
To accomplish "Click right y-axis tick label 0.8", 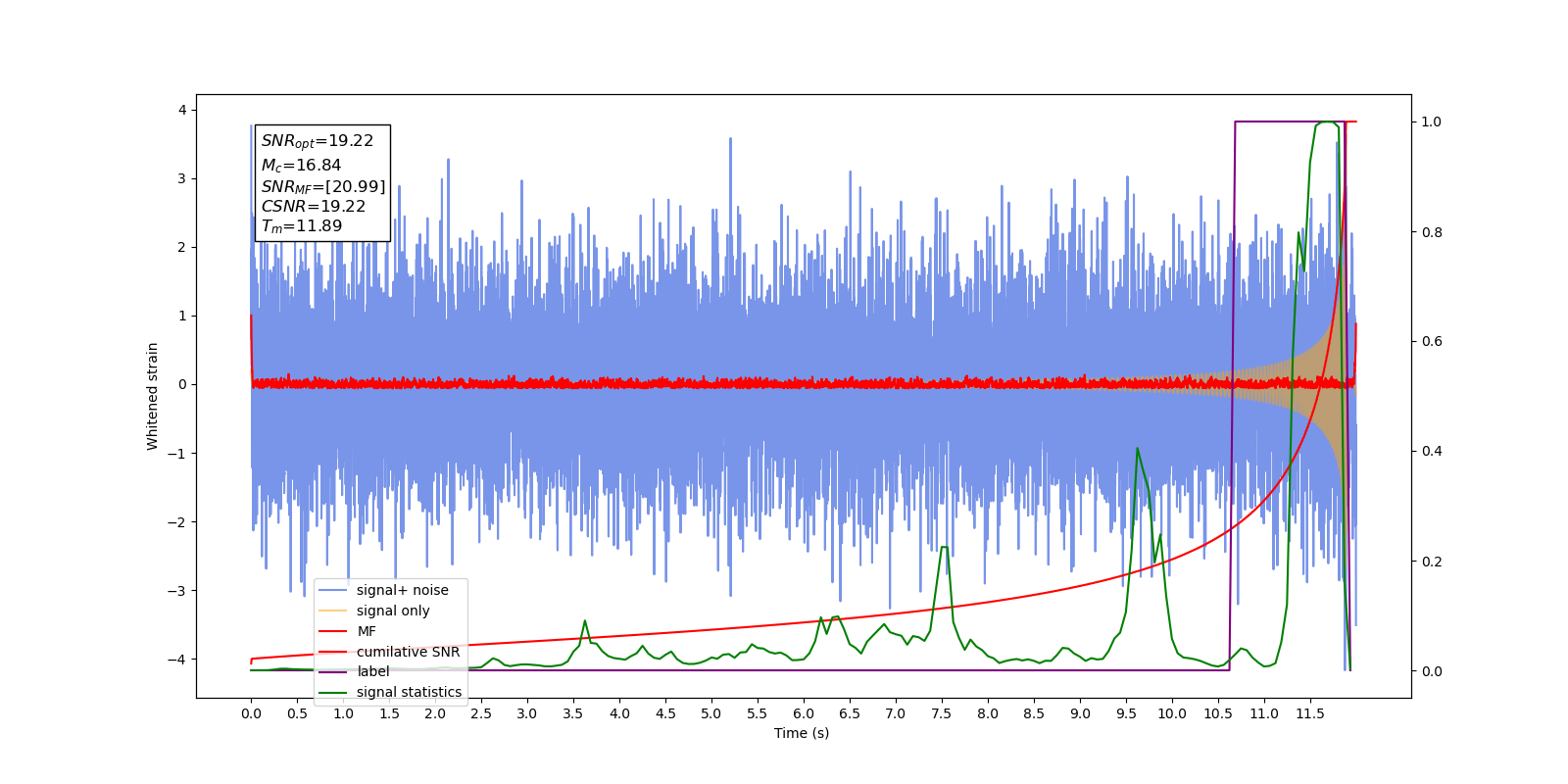I will coord(1432,232).
